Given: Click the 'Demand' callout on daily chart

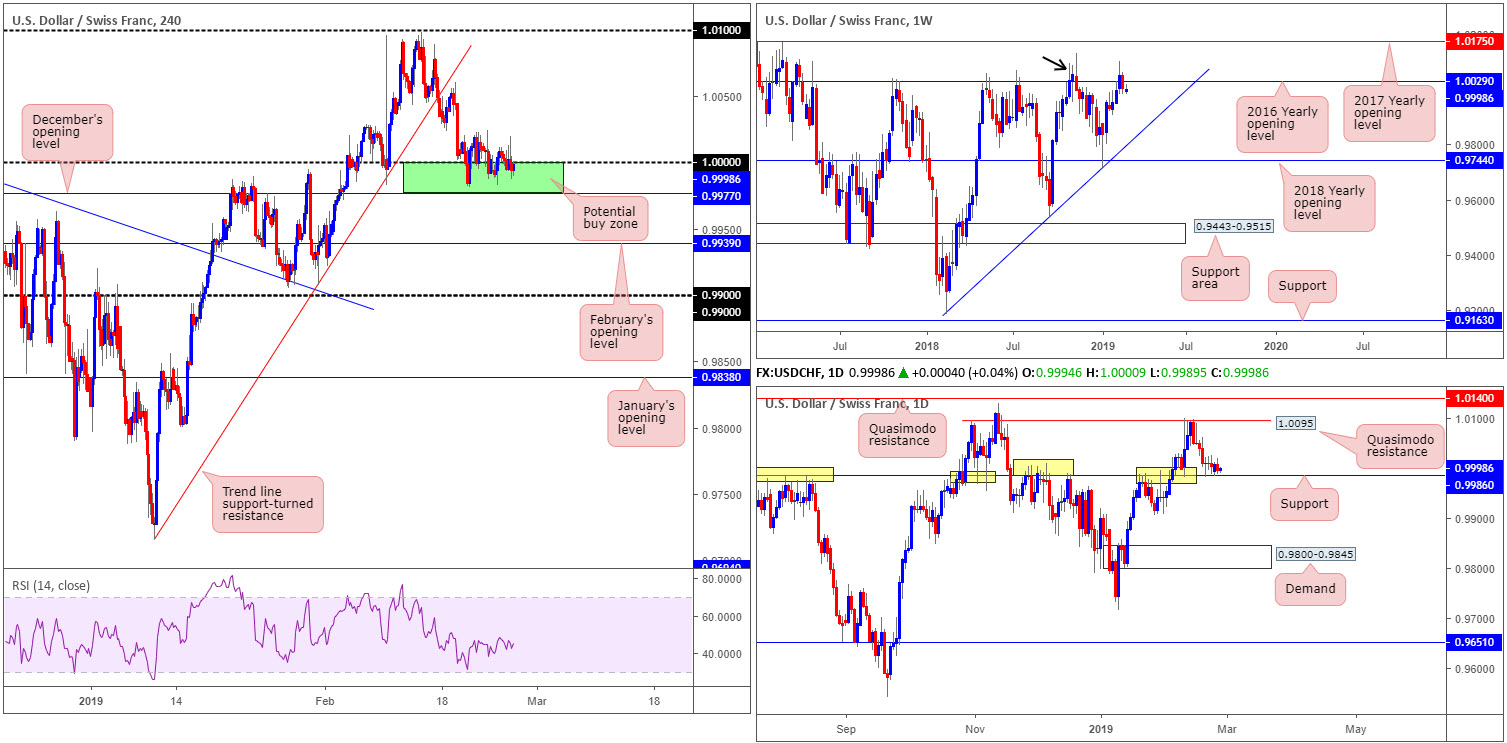Looking at the screenshot, I should tap(1310, 589).
